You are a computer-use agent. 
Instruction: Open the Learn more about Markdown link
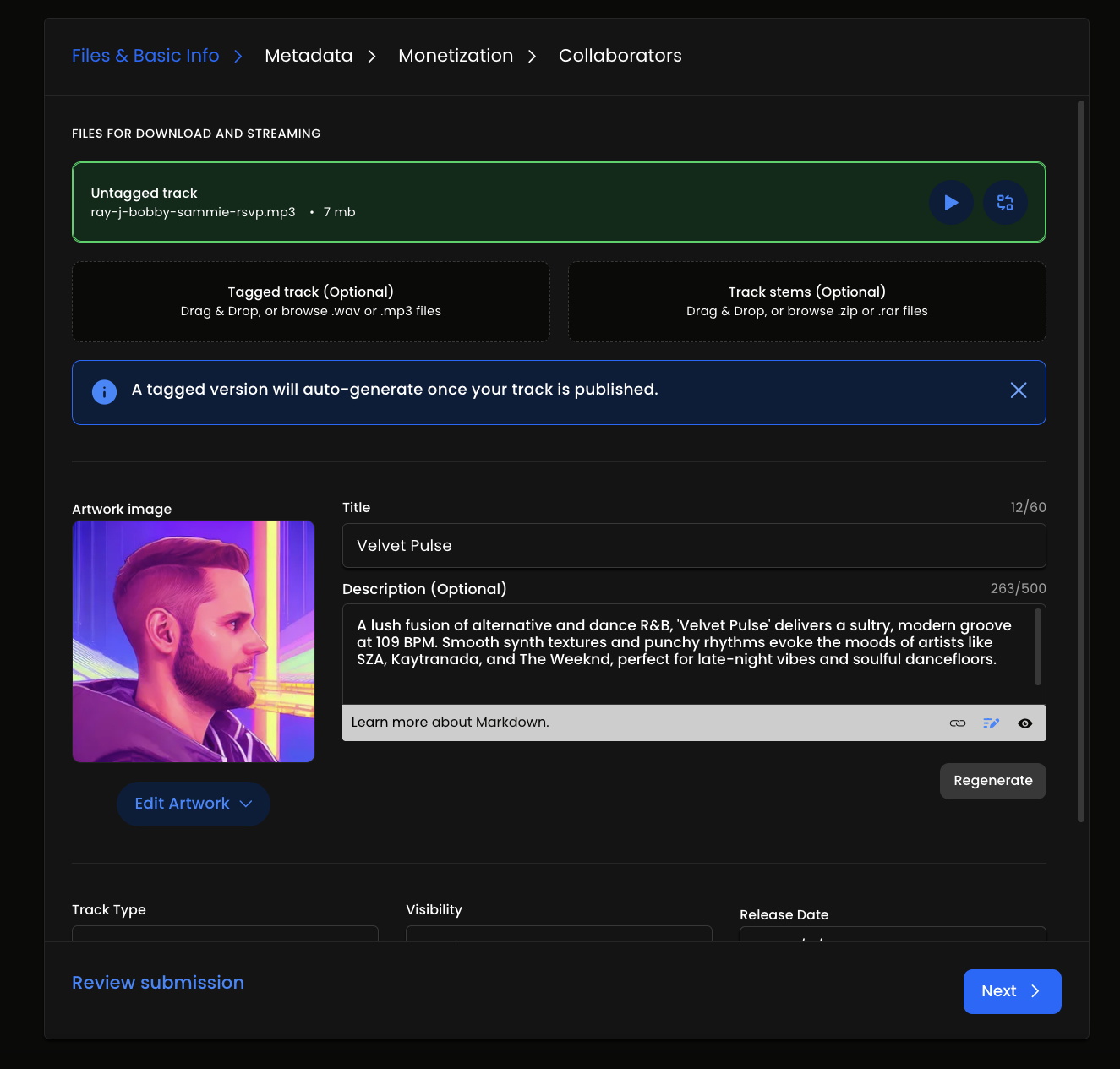450,723
